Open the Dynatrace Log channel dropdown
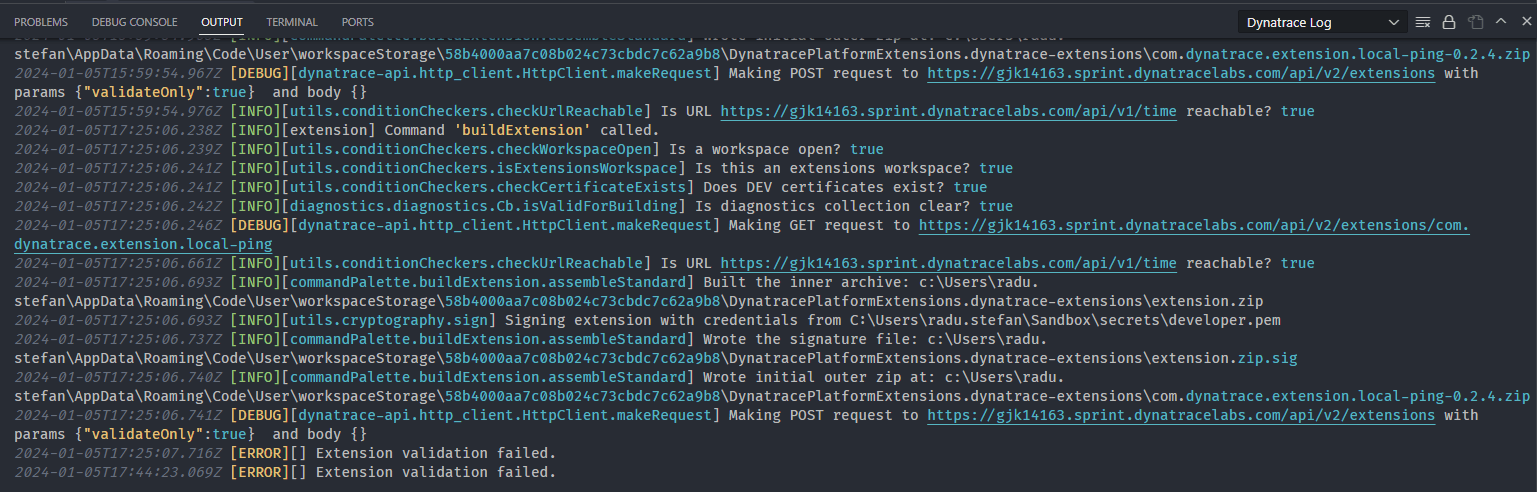The width and height of the screenshot is (1537, 492). point(1323,22)
